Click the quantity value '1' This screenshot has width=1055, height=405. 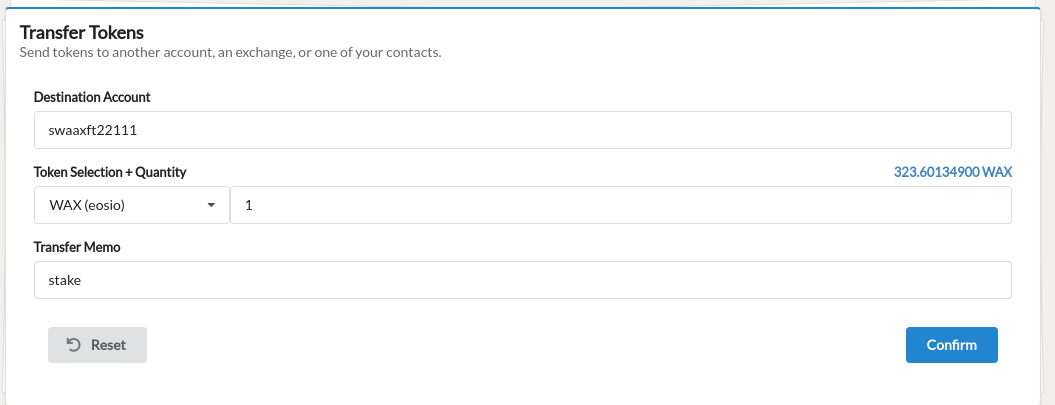point(248,206)
